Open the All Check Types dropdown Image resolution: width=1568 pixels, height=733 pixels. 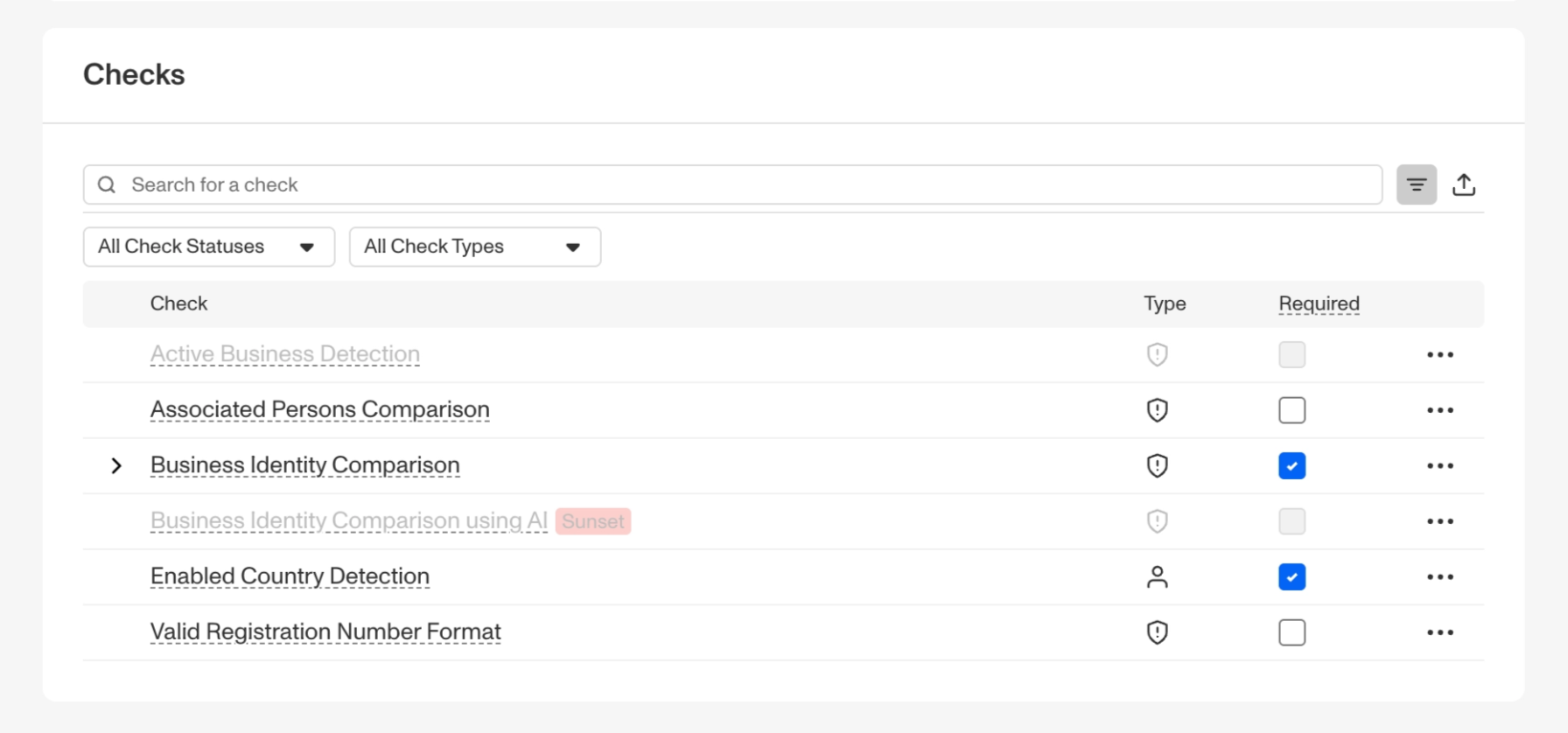click(x=474, y=247)
